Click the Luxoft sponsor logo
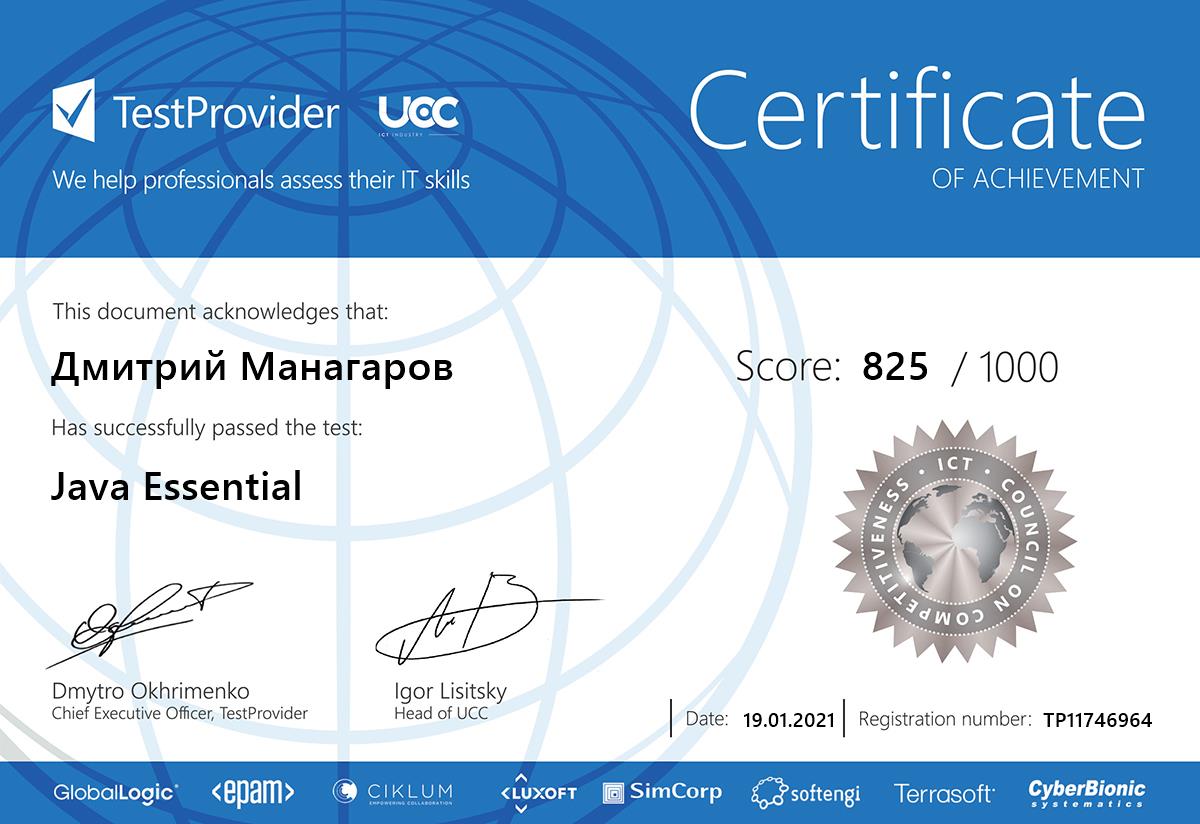This screenshot has width=1200, height=824. pyautogui.click(x=539, y=792)
